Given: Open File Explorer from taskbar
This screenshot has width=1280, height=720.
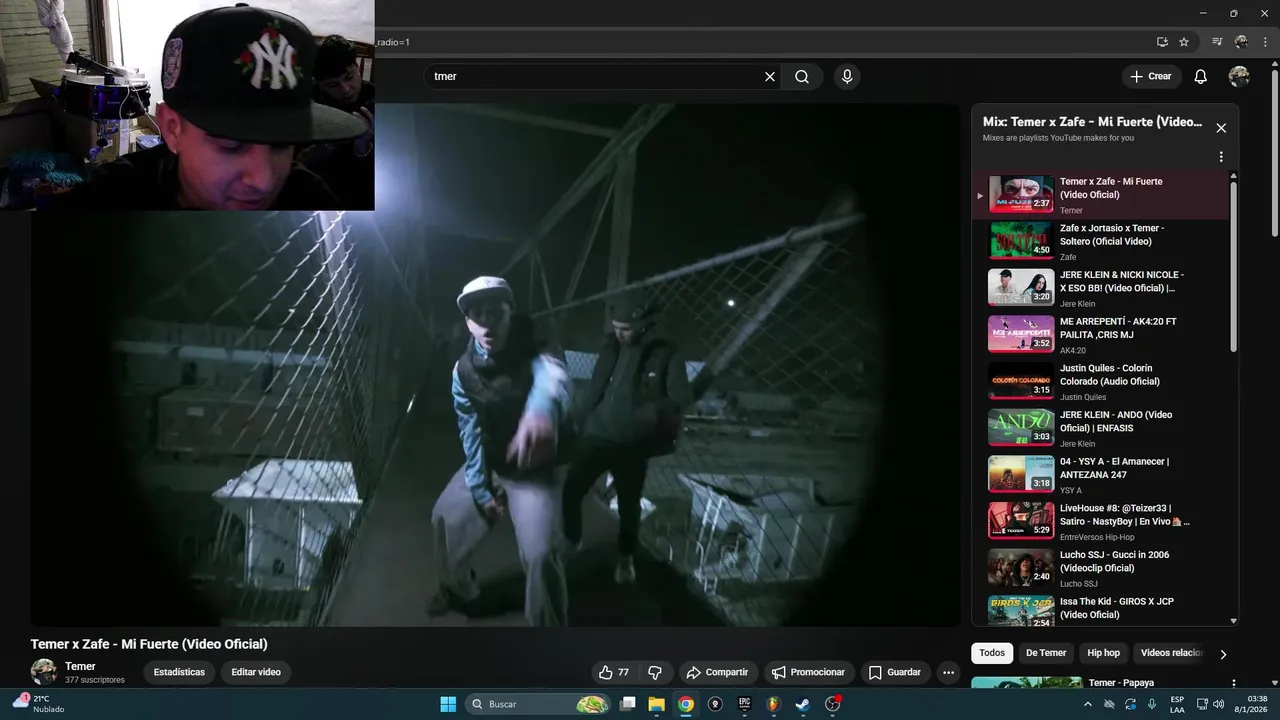Looking at the screenshot, I should [x=657, y=704].
